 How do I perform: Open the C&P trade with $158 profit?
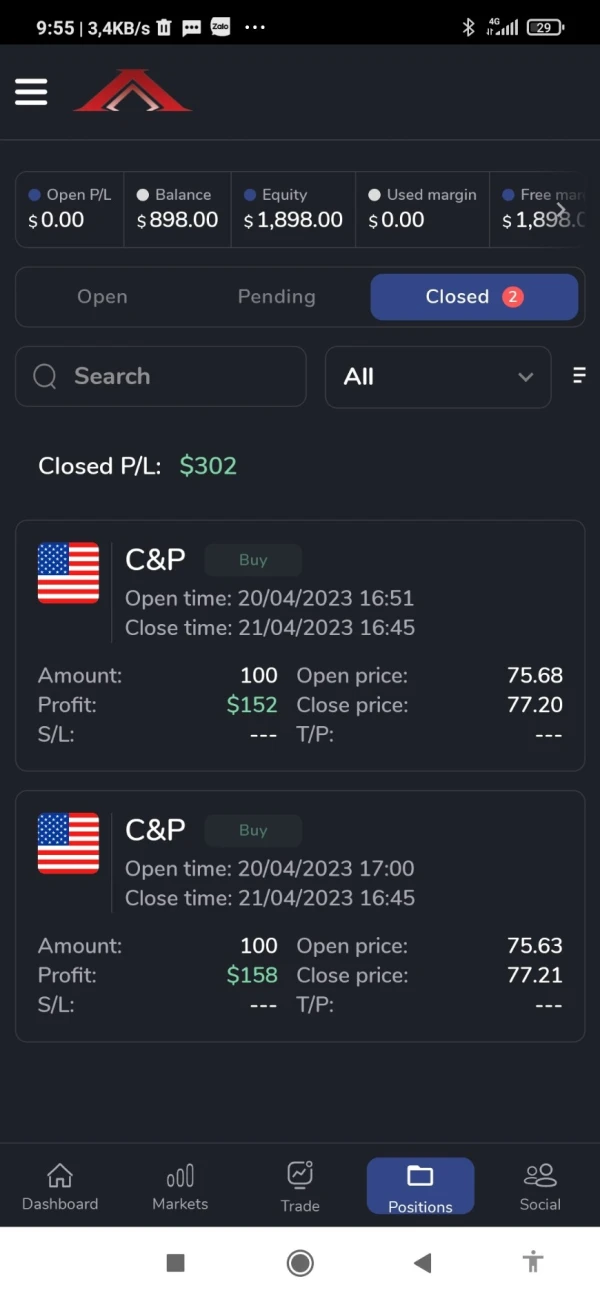[300, 916]
